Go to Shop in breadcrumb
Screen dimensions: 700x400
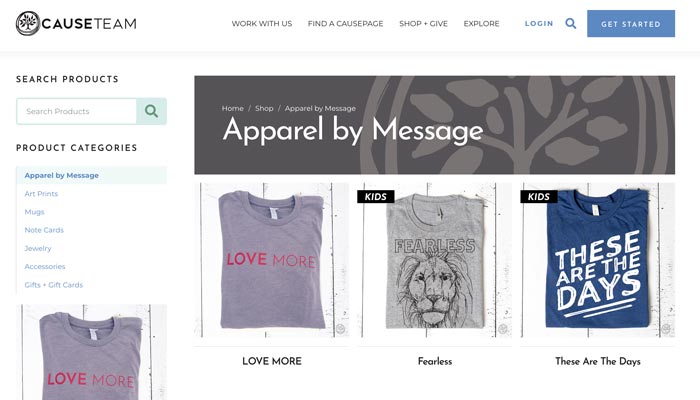click(x=264, y=108)
